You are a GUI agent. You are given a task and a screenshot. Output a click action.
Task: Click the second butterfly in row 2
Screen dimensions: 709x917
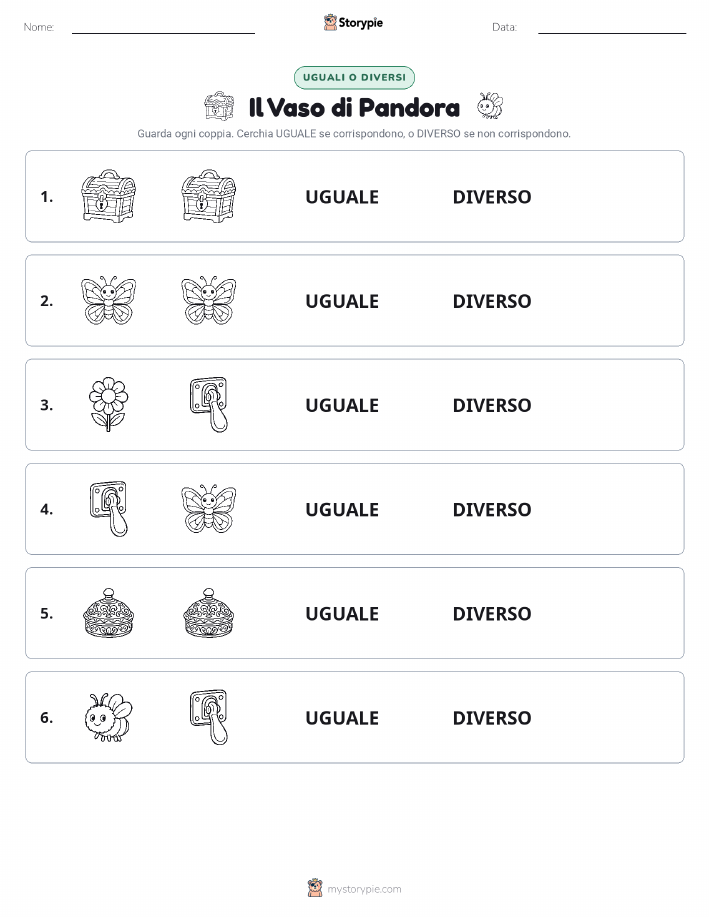pyautogui.click(x=209, y=301)
